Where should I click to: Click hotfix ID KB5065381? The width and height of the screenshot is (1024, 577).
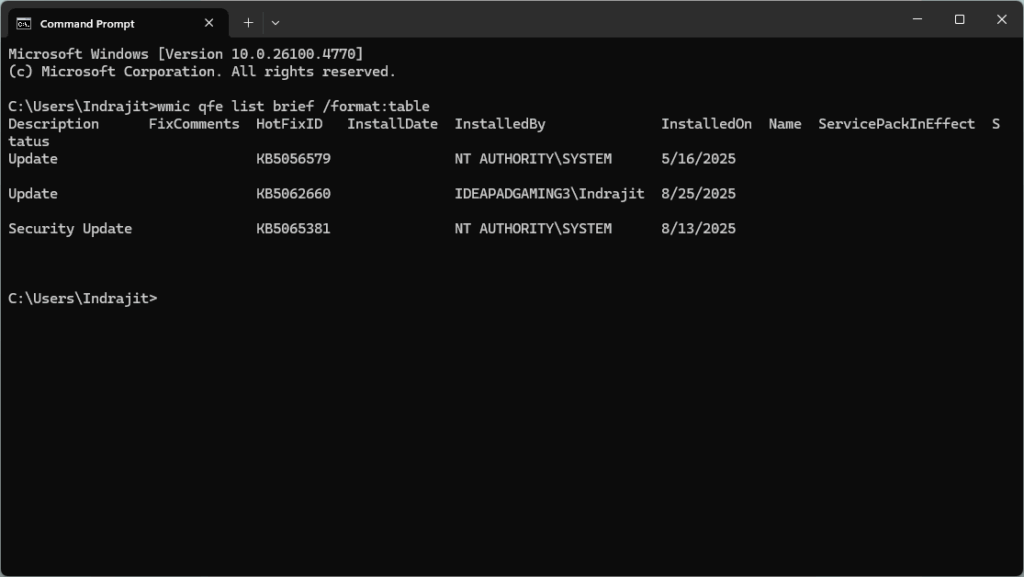293,229
